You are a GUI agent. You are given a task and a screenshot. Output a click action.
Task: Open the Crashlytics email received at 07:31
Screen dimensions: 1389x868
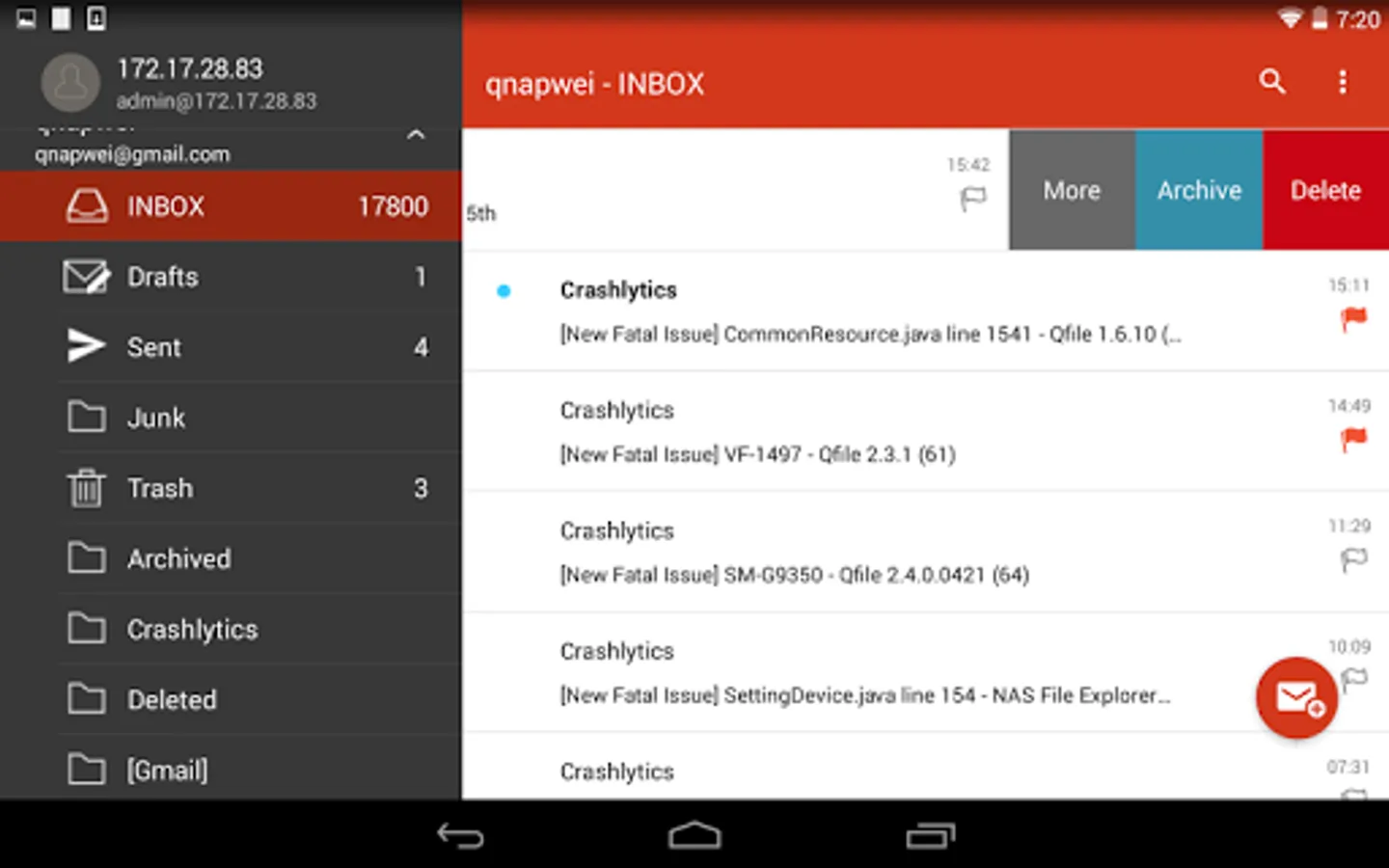(925, 768)
